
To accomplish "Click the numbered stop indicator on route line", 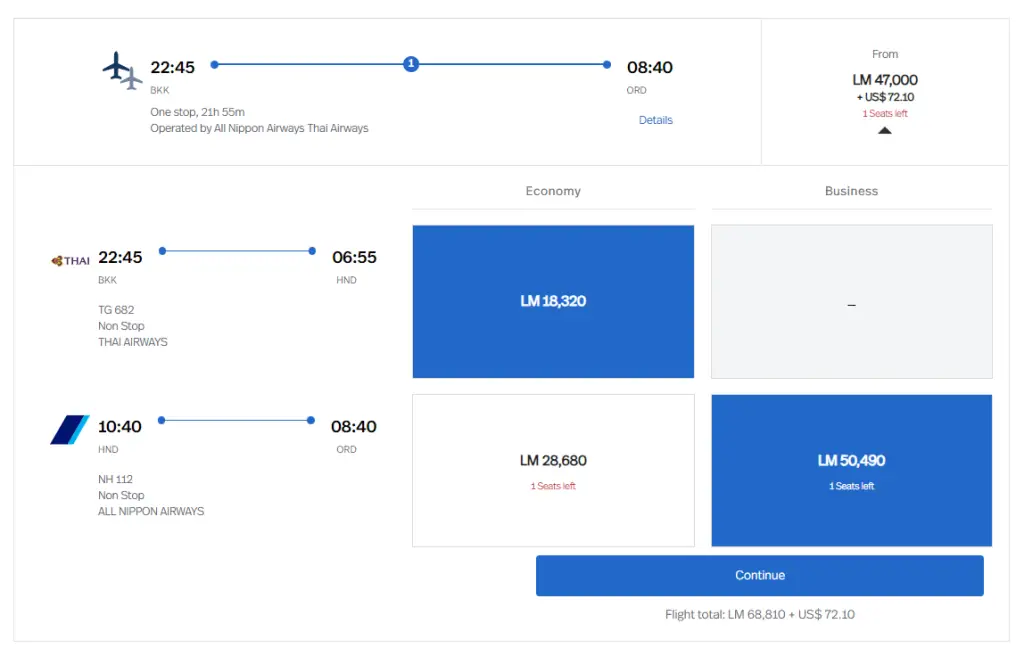I will click(410, 64).
